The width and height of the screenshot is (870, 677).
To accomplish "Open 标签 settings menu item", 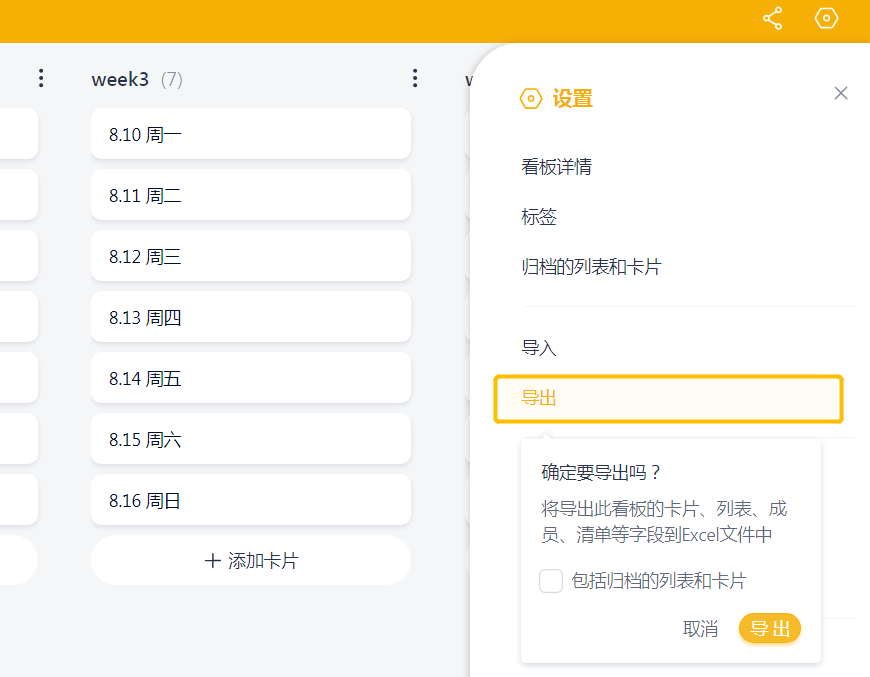I will 539,217.
